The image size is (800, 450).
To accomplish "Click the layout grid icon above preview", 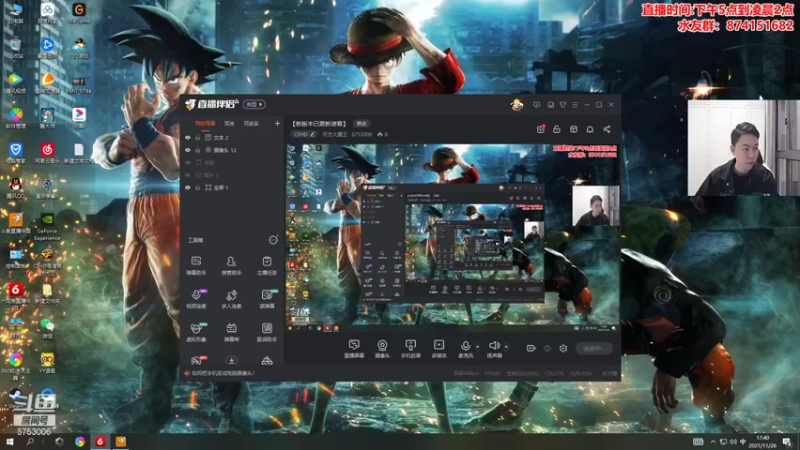I will 573,129.
